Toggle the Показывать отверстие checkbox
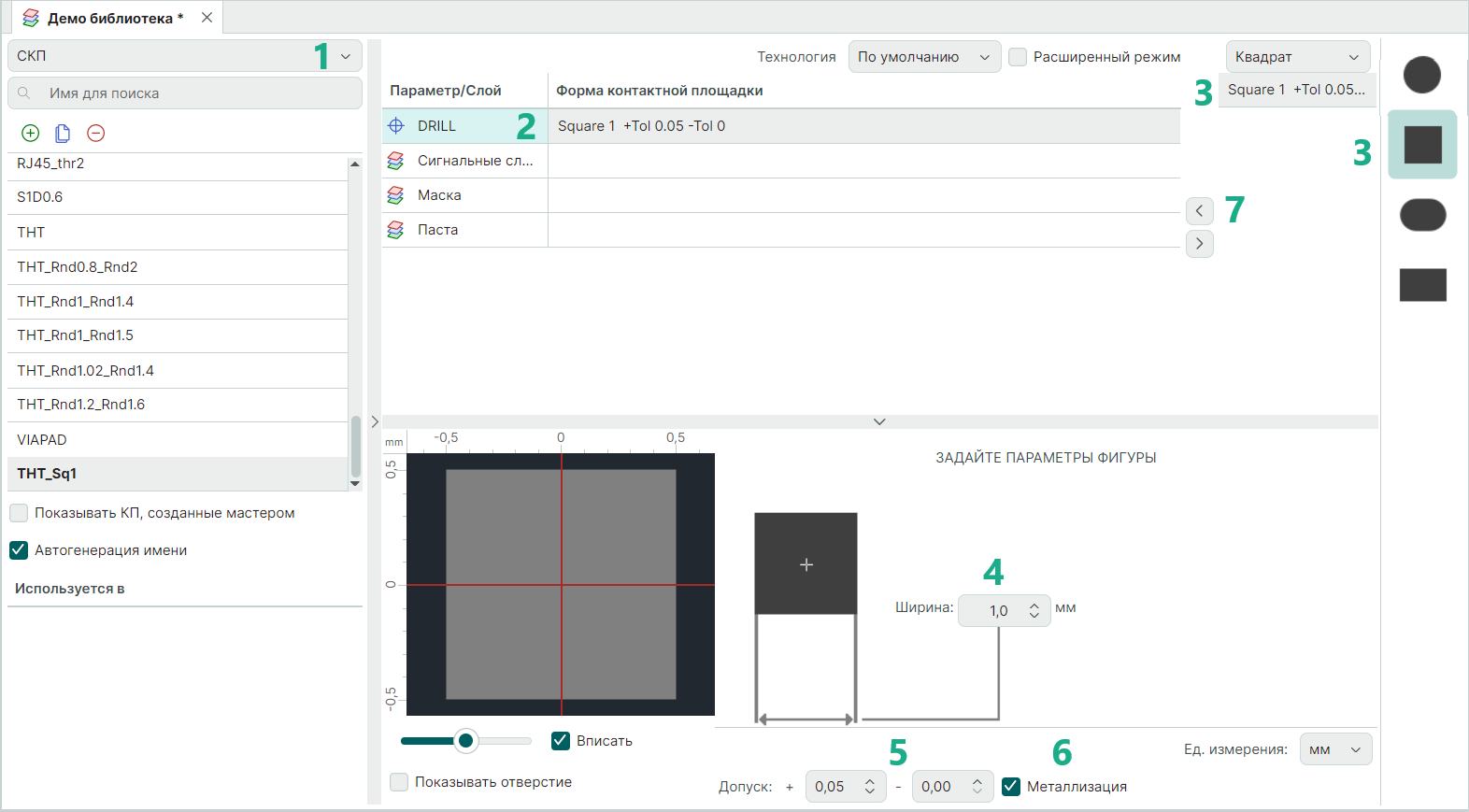 399,782
